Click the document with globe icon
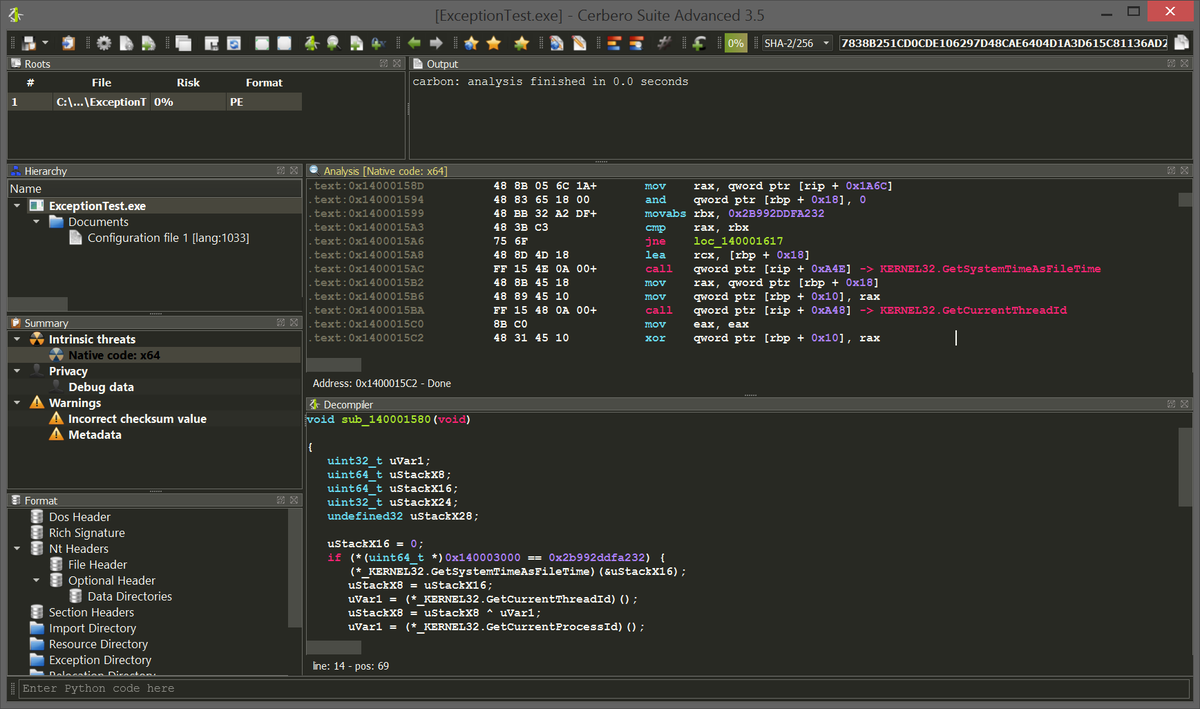The image size is (1200, 709). (556, 43)
